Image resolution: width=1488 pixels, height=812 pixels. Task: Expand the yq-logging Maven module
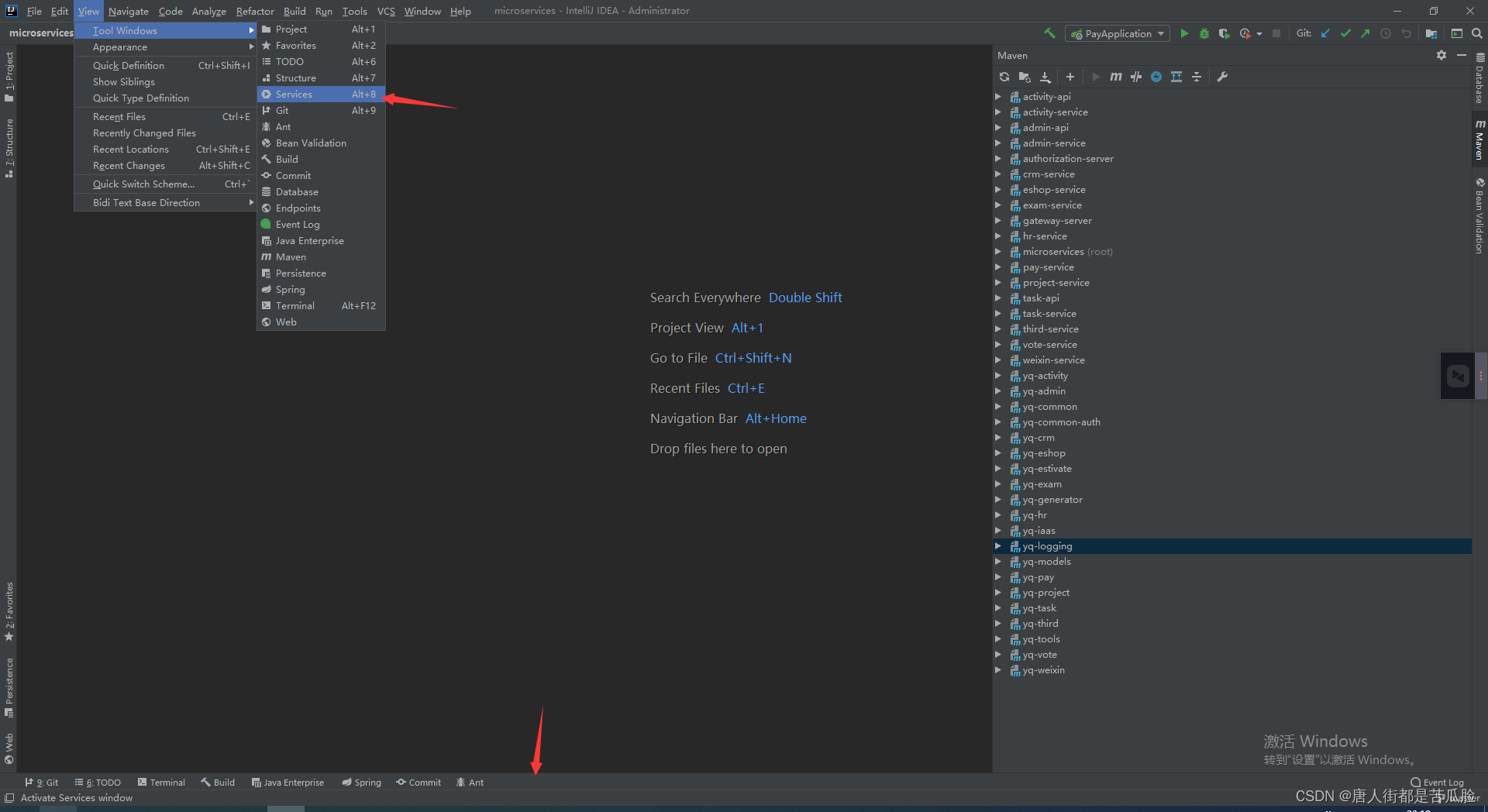(998, 546)
